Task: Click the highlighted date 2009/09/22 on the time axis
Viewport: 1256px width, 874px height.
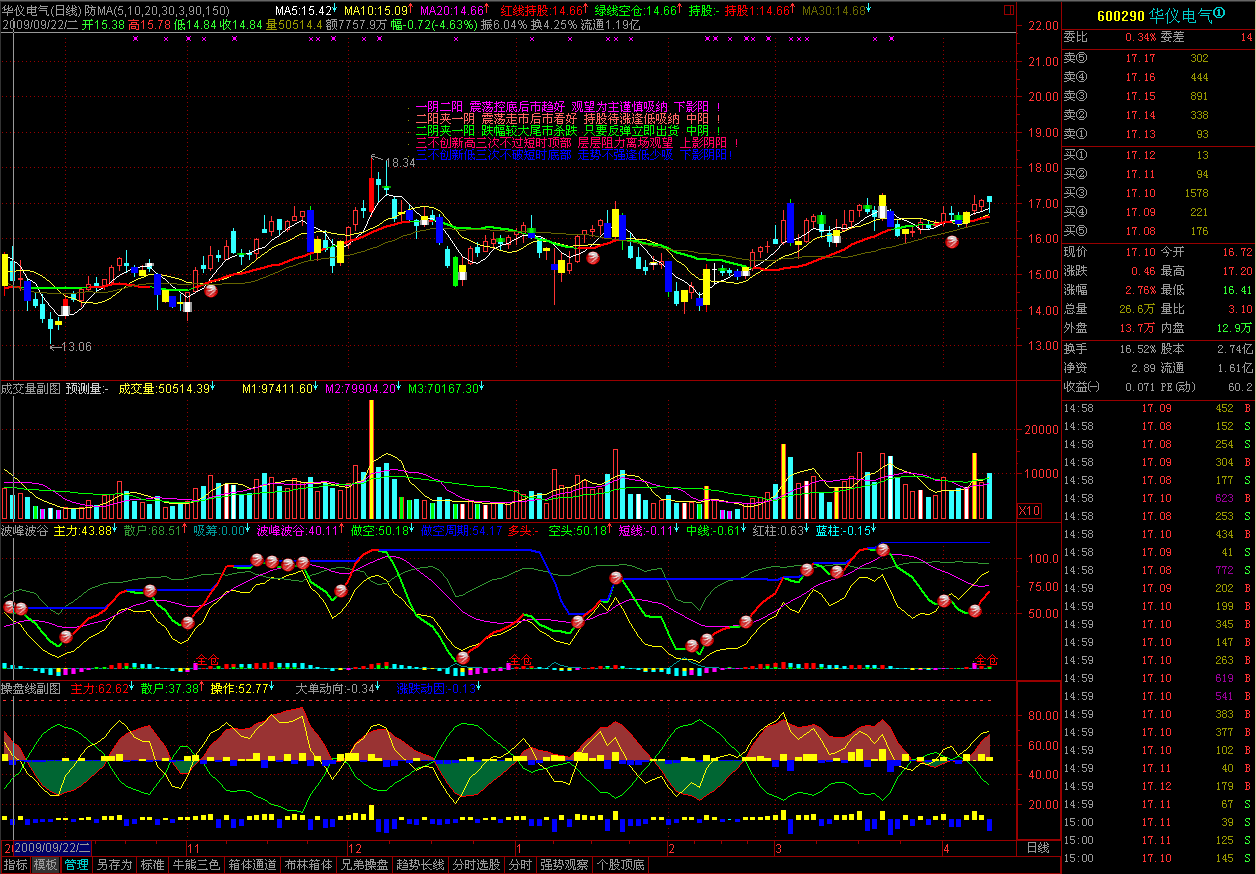Action: (50, 848)
